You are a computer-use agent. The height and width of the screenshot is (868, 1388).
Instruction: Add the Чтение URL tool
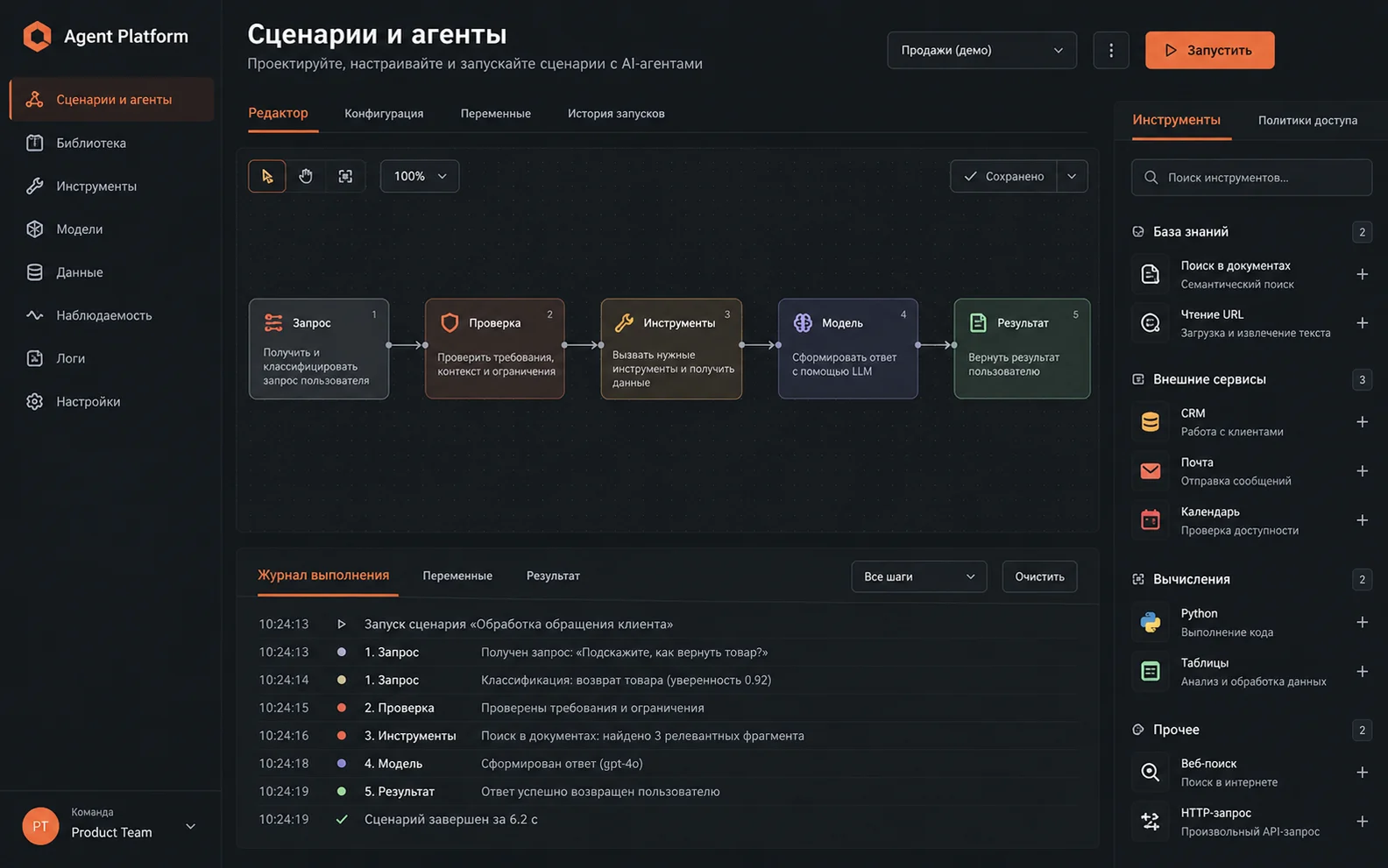click(x=1362, y=323)
